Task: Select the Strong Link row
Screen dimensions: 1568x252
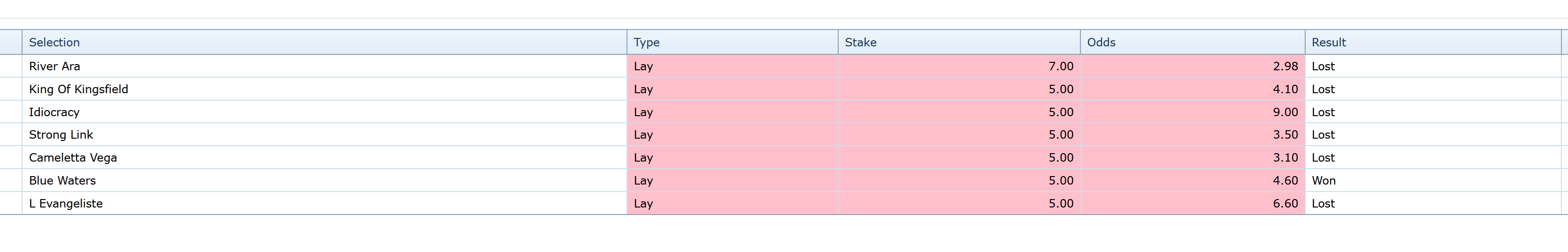Action: pyautogui.click(x=61, y=135)
